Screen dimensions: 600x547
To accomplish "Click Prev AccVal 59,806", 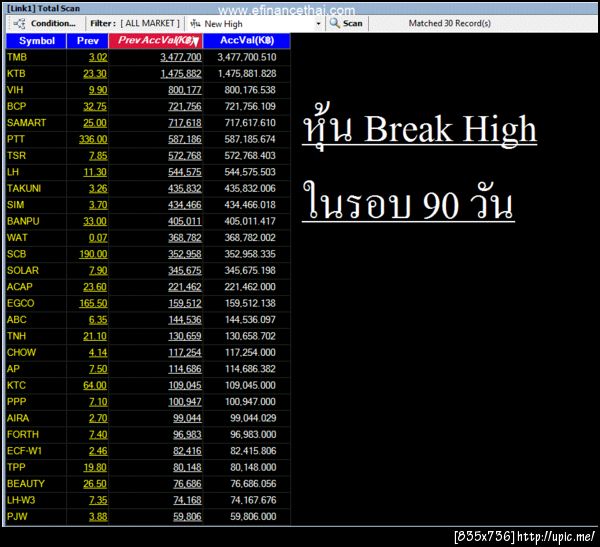I will [187, 517].
